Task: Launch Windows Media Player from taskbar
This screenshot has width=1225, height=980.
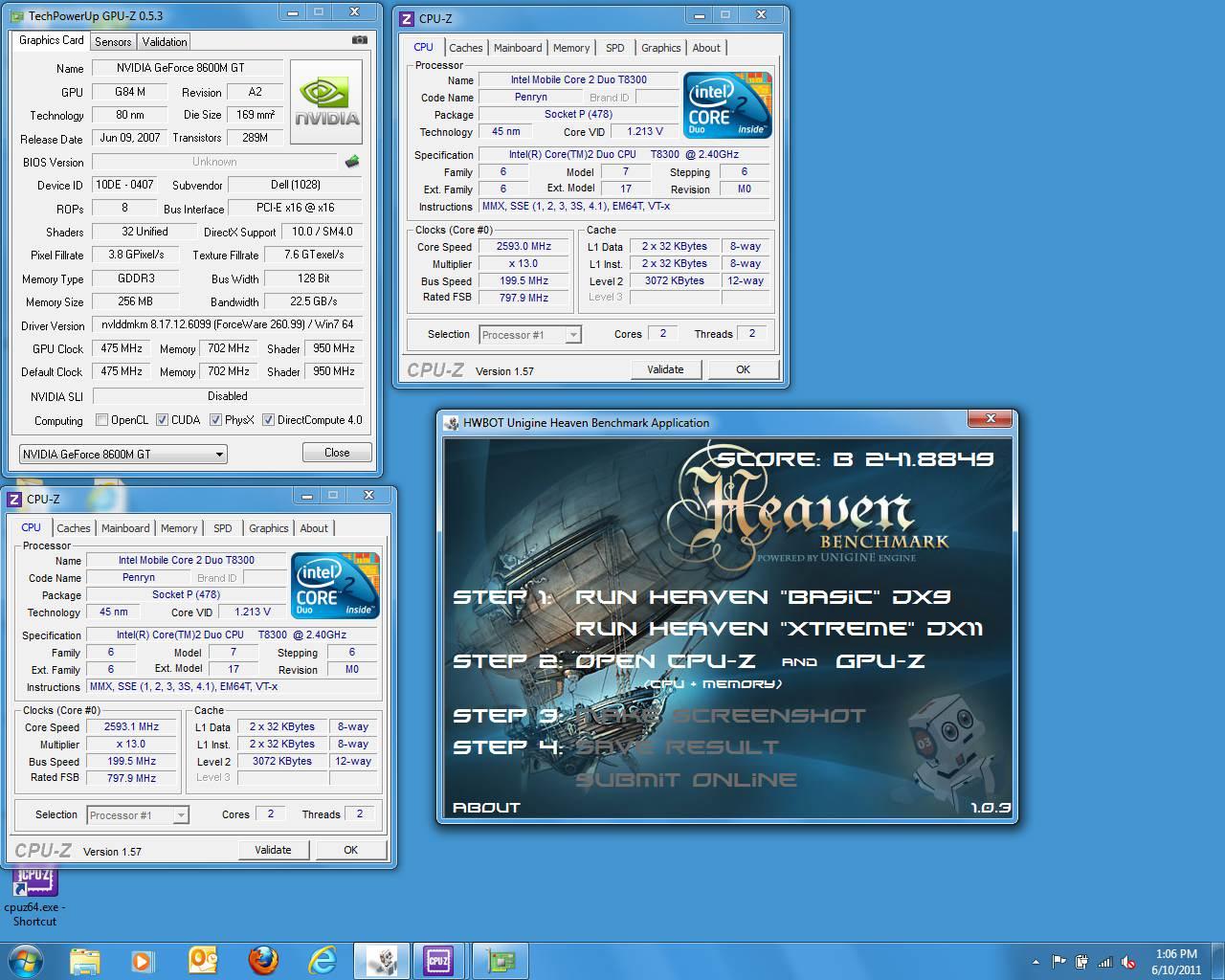Action: click(142, 961)
